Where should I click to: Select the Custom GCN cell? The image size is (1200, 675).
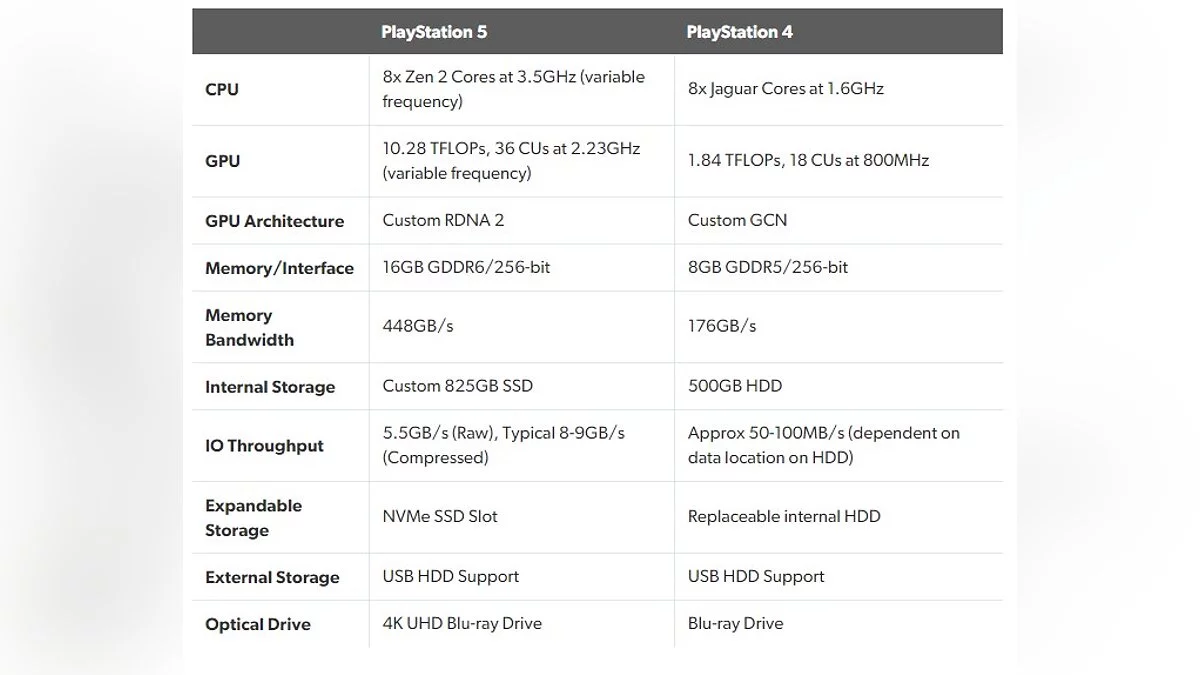[x=737, y=220]
